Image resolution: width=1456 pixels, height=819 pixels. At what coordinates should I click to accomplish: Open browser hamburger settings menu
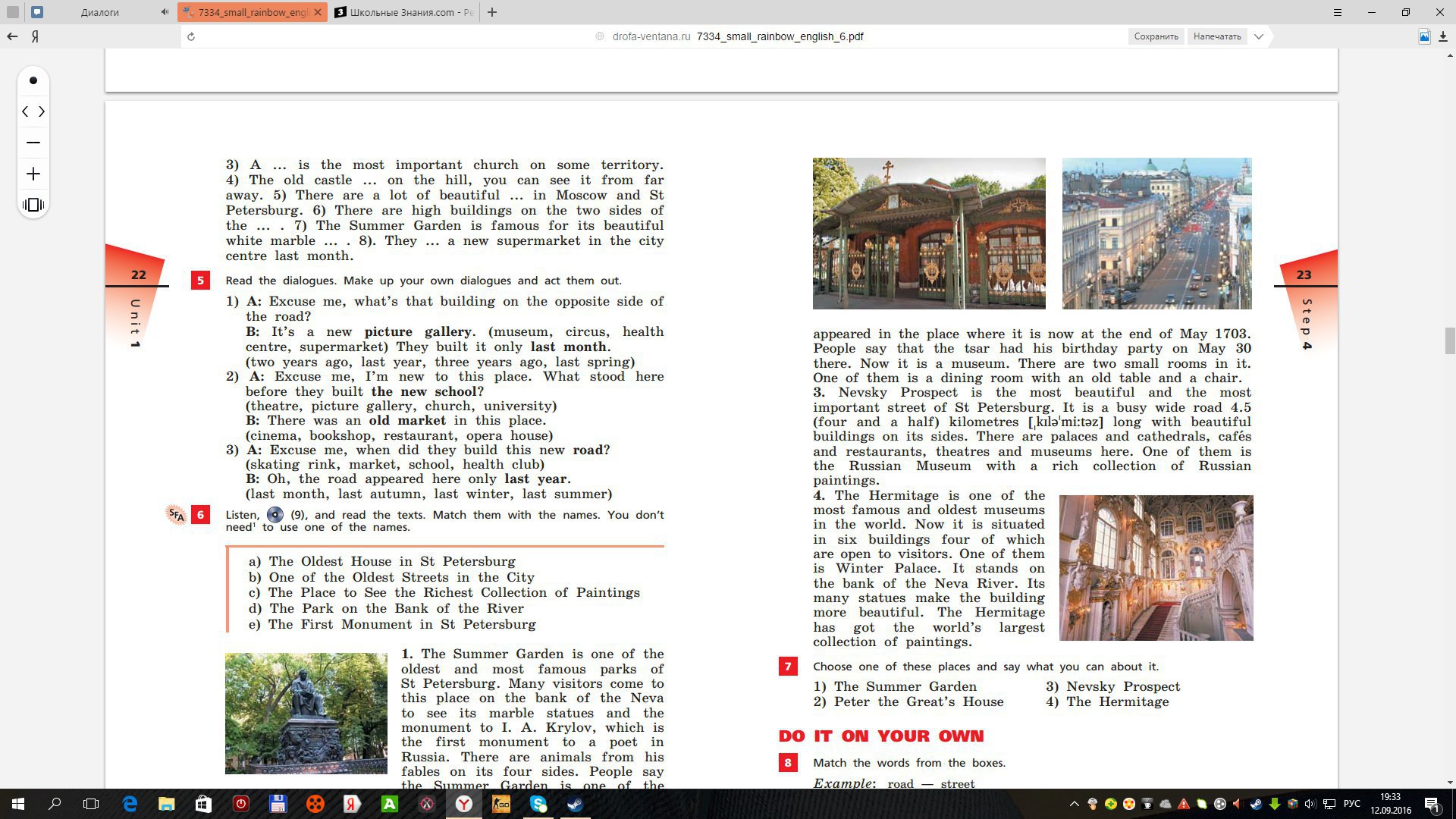[1338, 12]
